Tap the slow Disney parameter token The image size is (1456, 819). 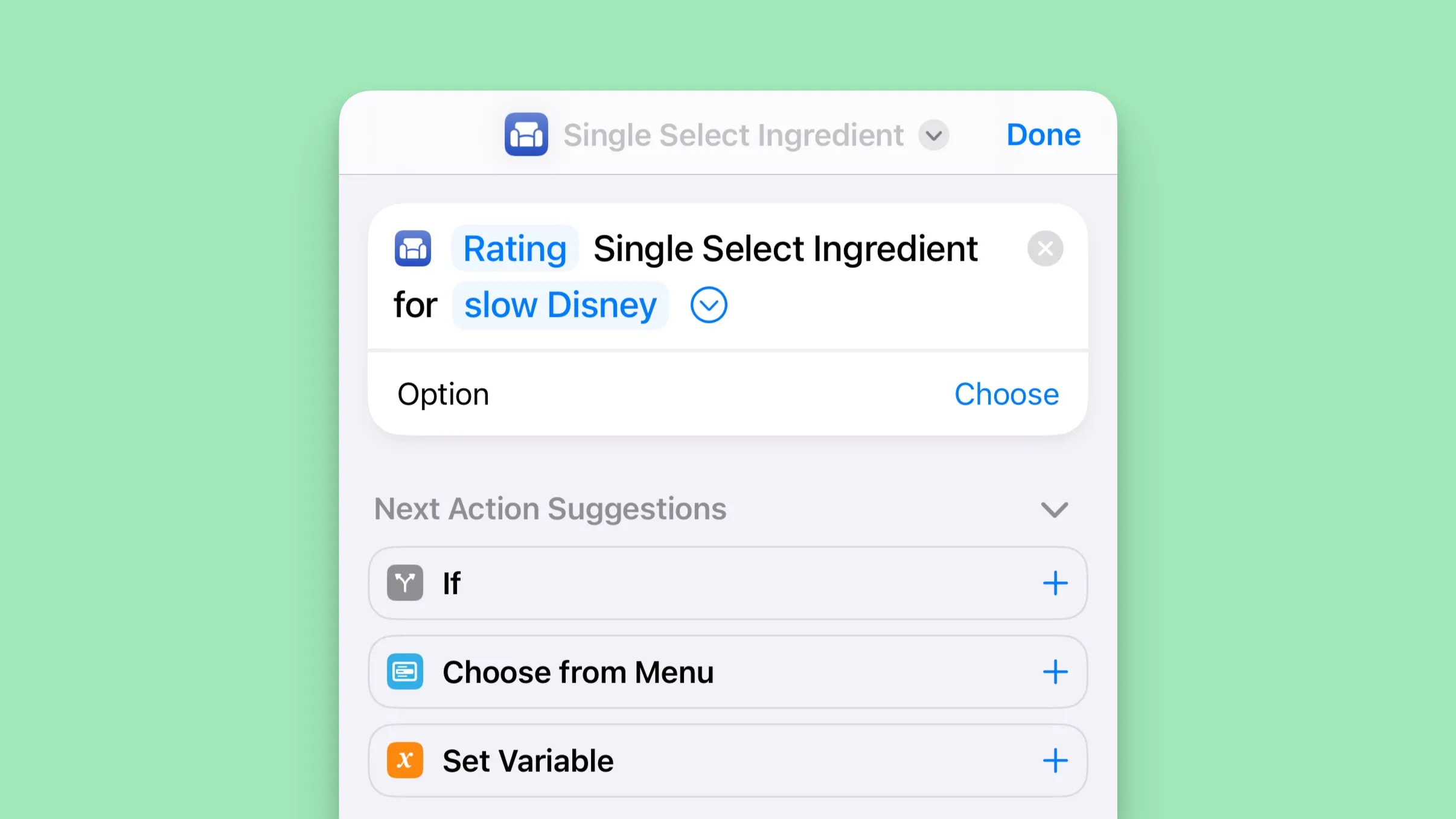560,305
